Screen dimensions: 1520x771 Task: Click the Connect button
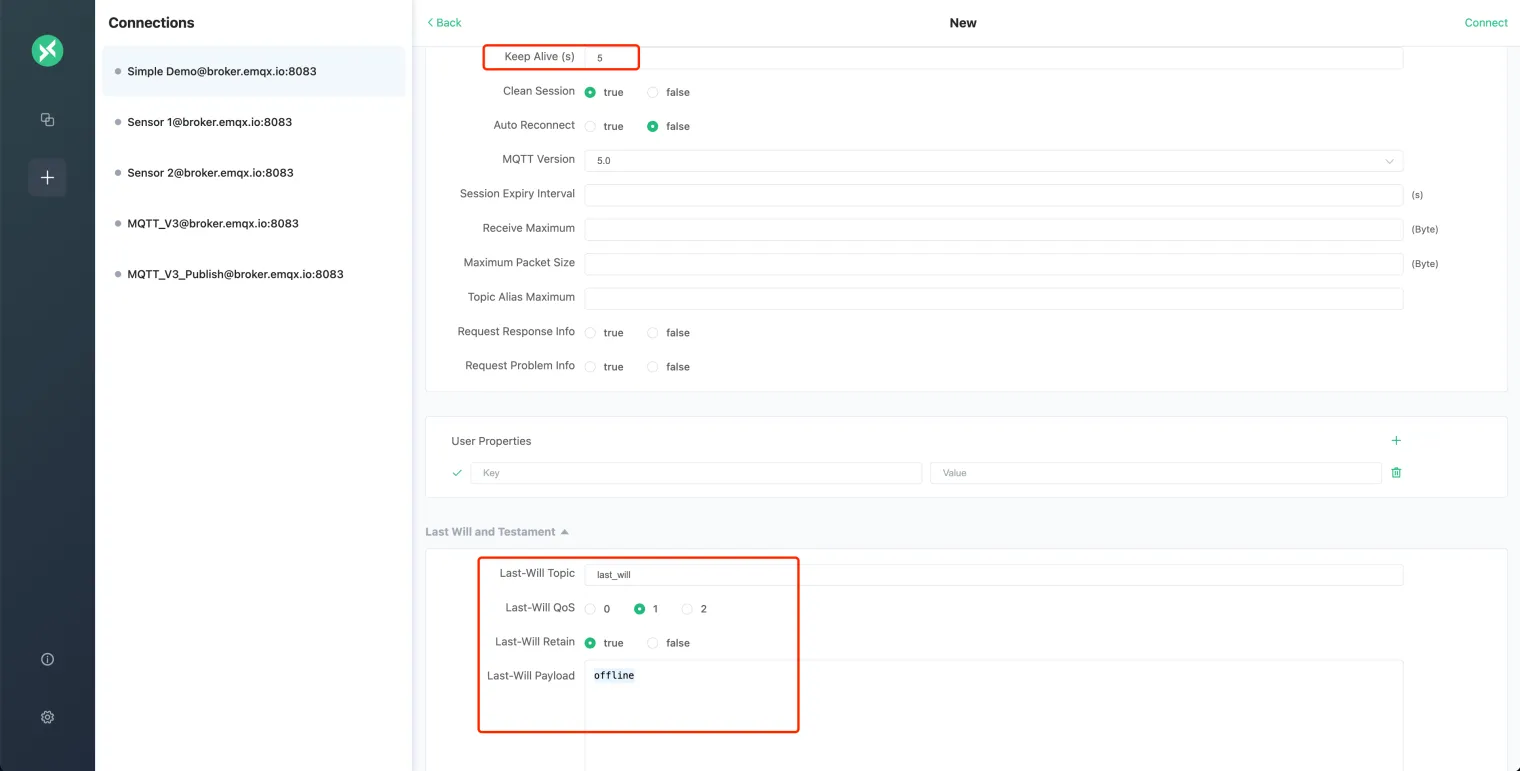[1486, 22]
